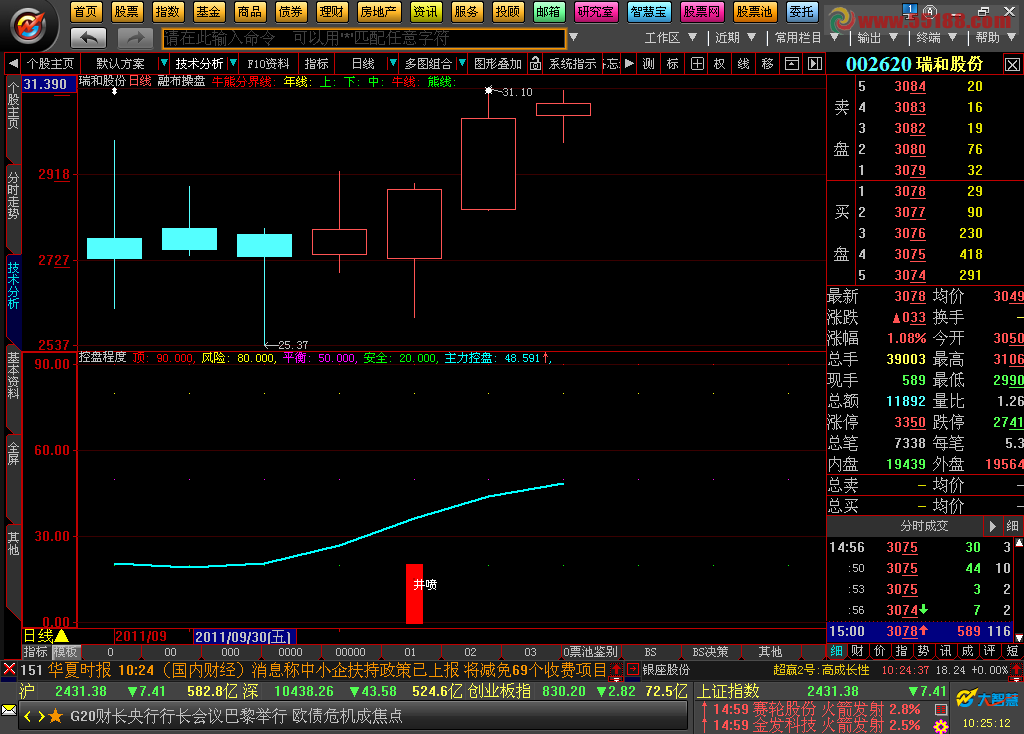Viewport: 1024px width, 734px height.
Task: Toggle the 势 trend tab
Action: [x=923, y=651]
